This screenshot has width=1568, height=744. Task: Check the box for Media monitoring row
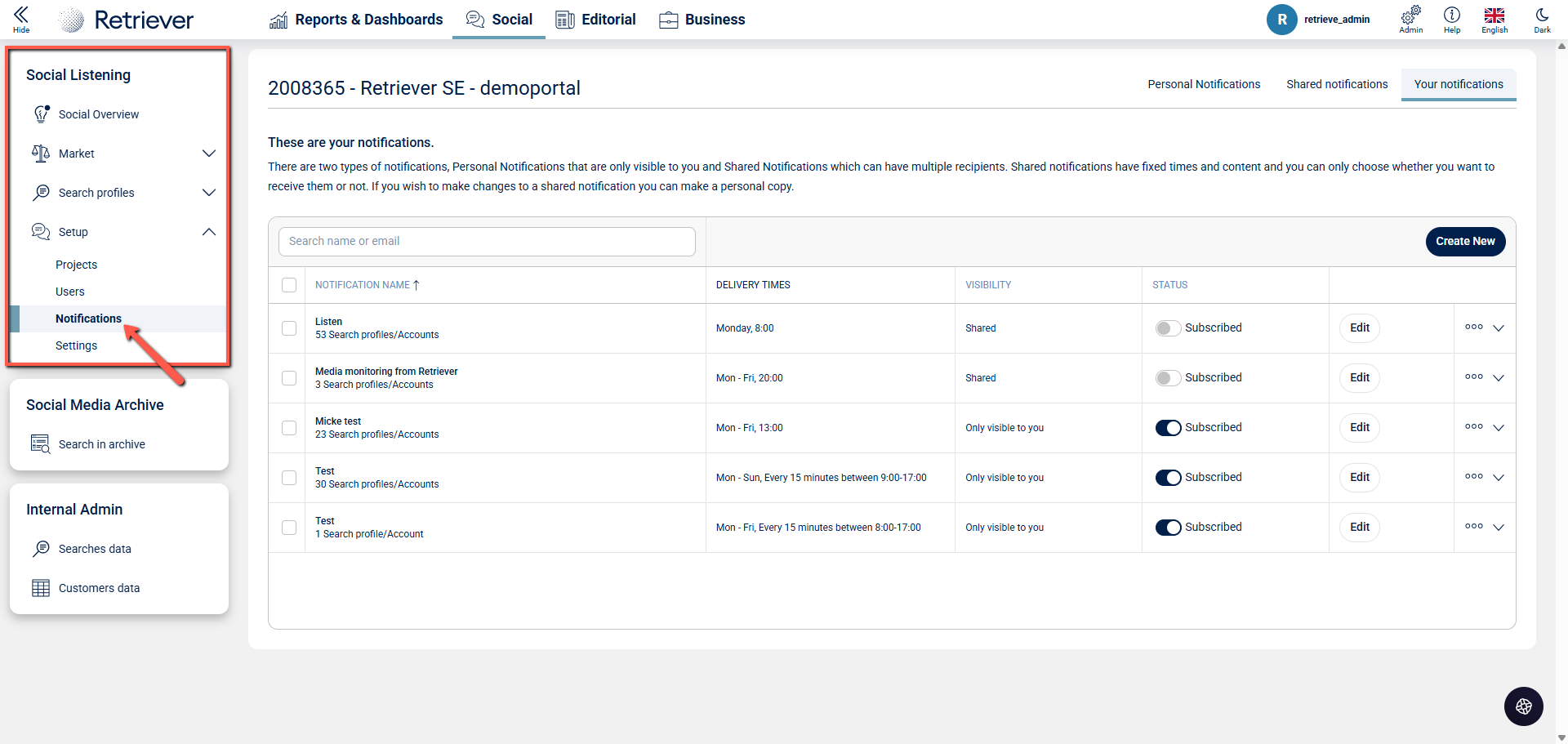coord(289,378)
